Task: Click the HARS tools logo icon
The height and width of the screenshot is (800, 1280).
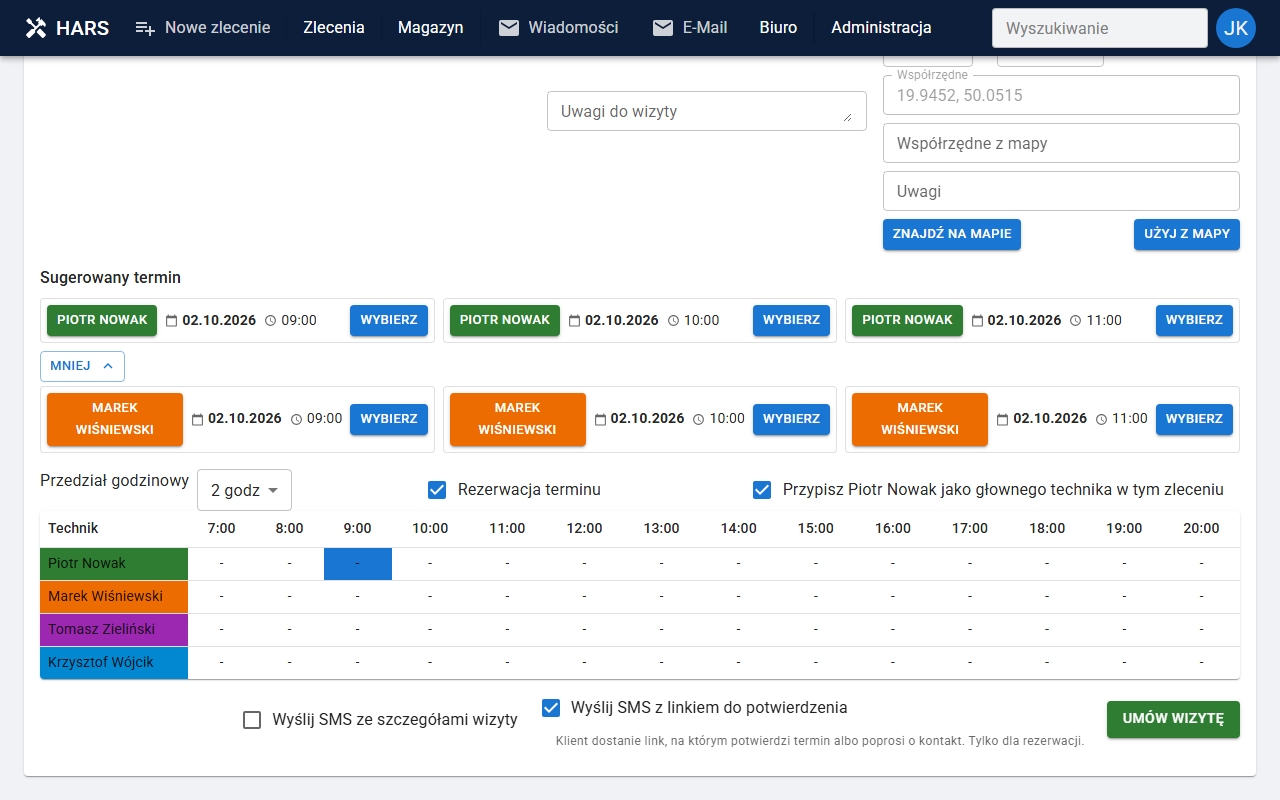Action: tap(36, 28)
